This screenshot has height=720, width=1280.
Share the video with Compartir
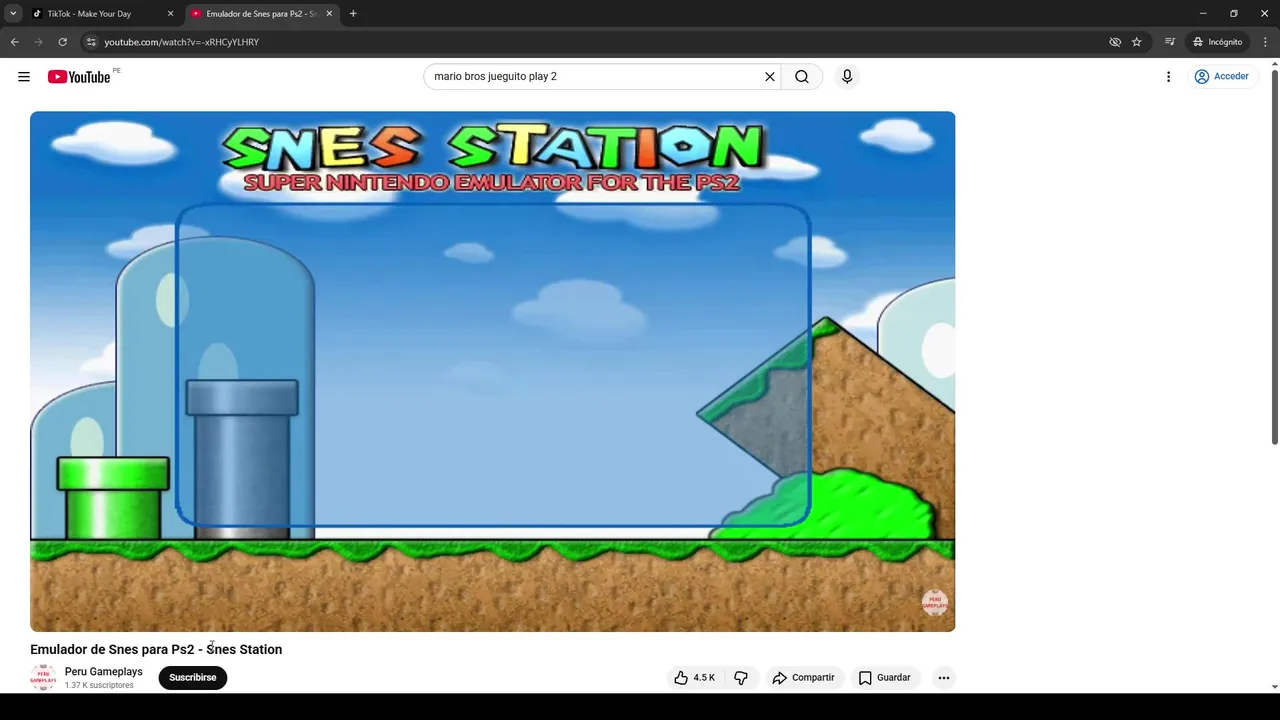(803, 678)
